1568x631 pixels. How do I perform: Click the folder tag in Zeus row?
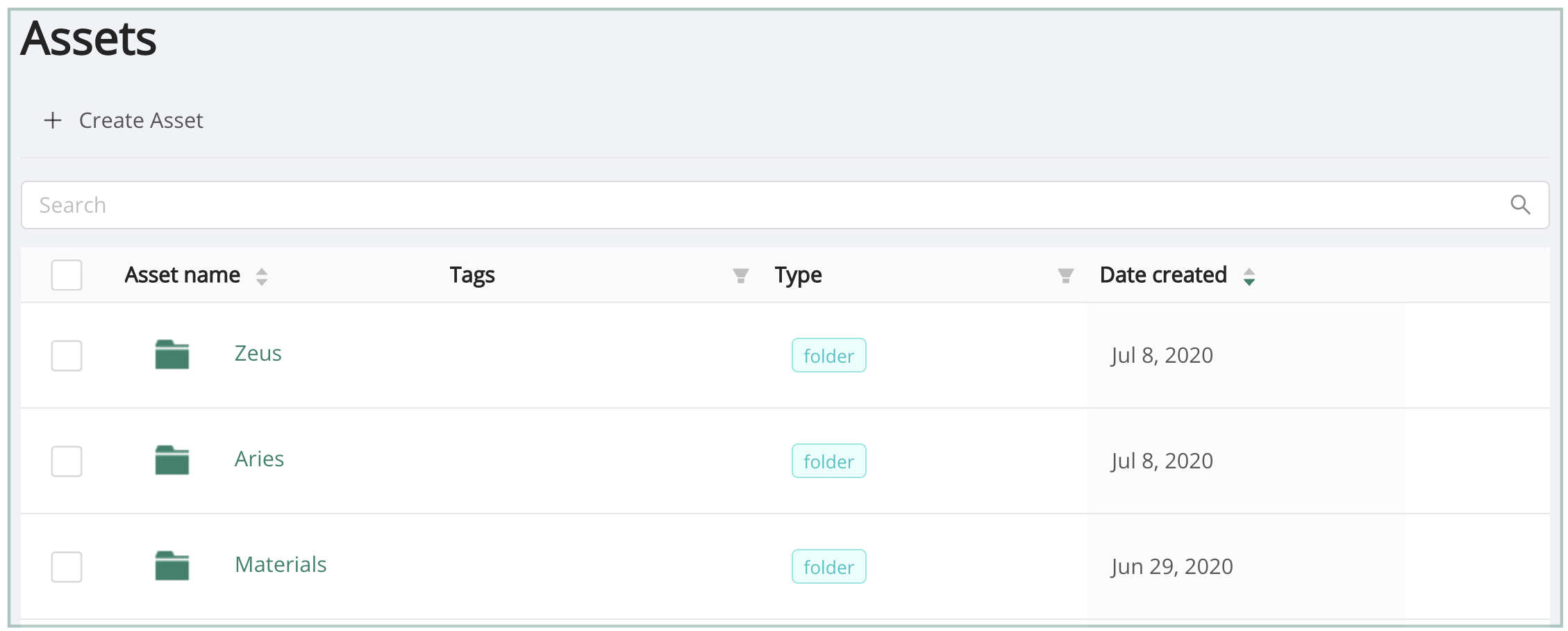[x=828, y=356]
